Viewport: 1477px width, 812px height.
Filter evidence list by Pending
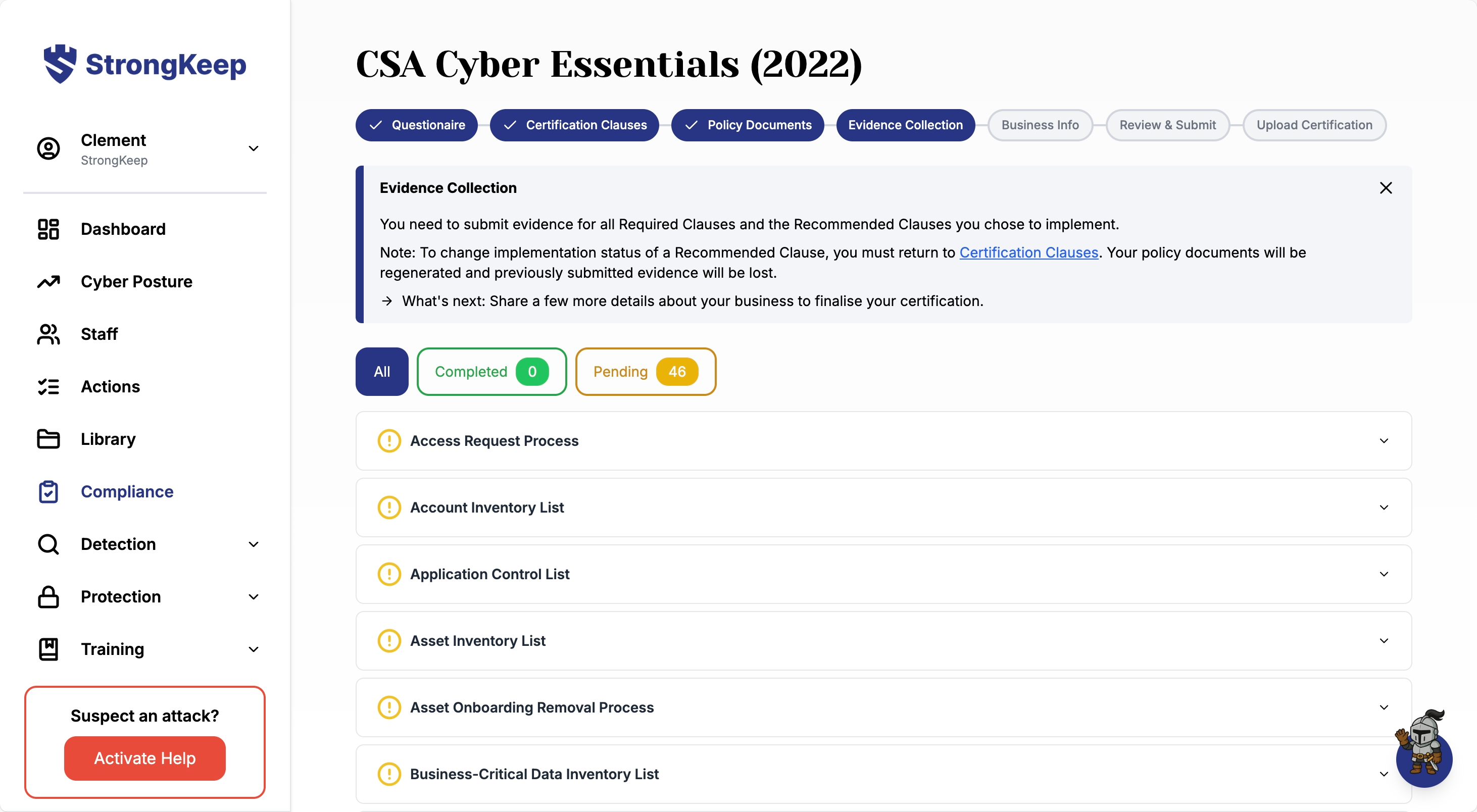pos(645,371)
